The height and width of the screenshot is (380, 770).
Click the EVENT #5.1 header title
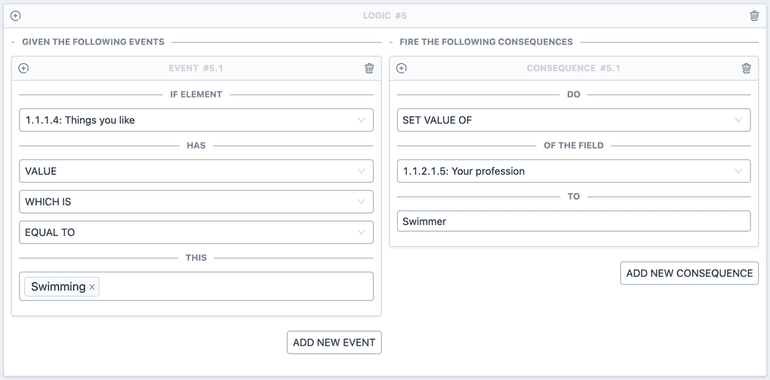point(196,68)
